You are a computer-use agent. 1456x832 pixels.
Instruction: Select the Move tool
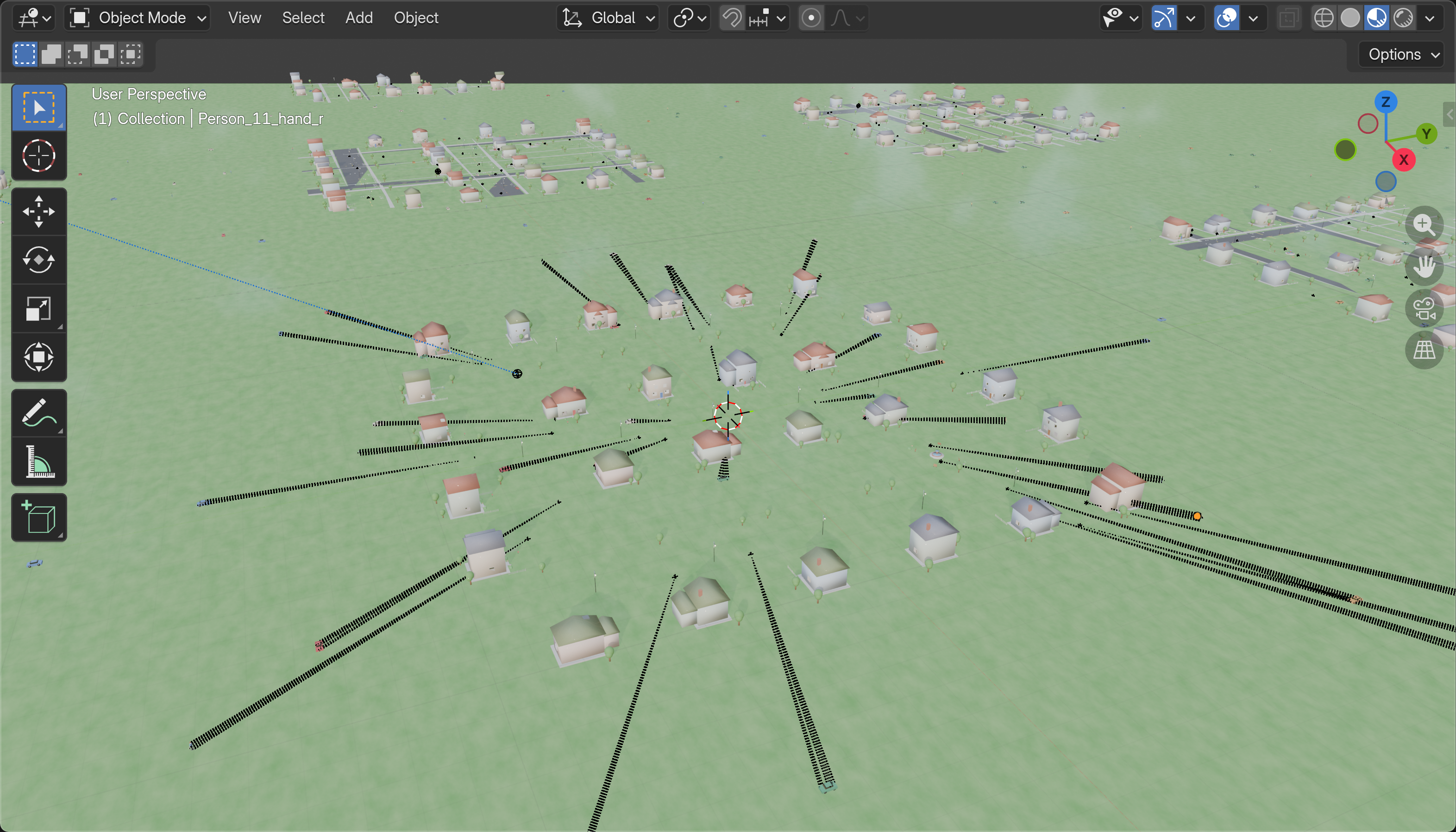[x=38, y=211]
